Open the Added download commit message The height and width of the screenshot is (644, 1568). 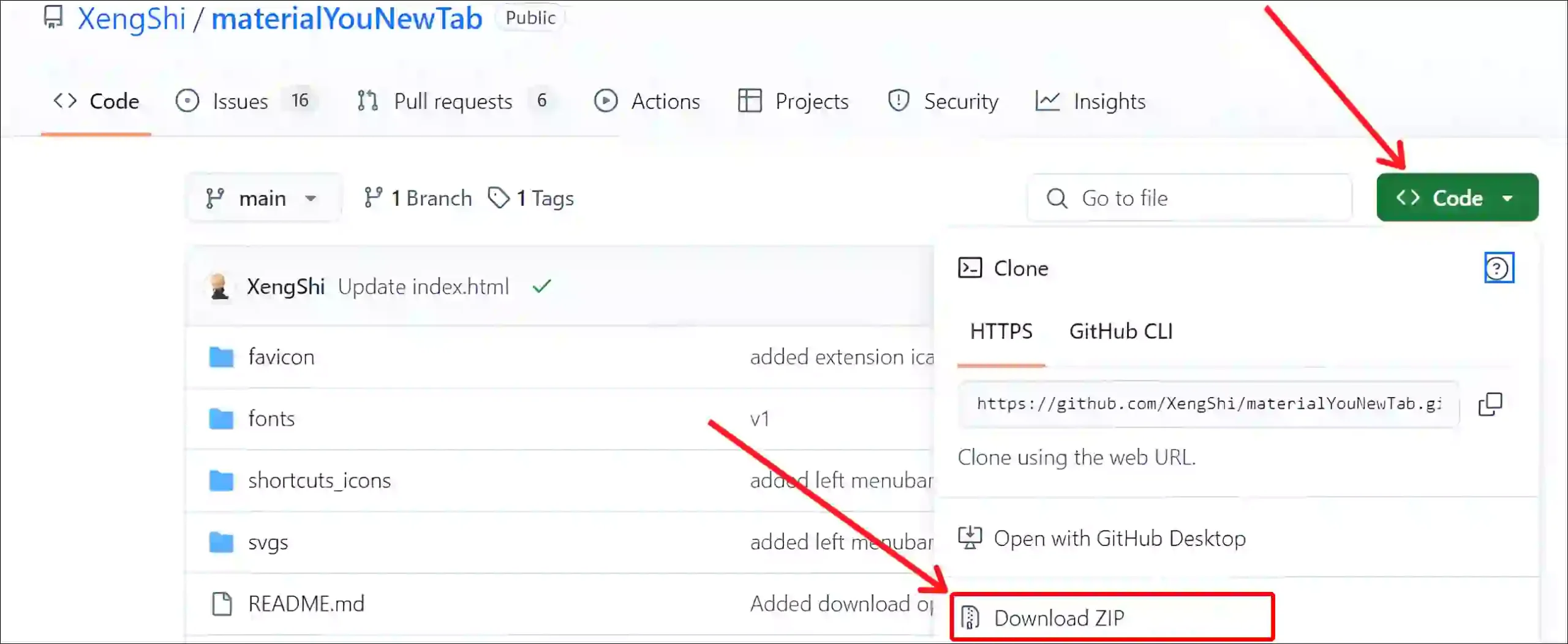point(842,604)
